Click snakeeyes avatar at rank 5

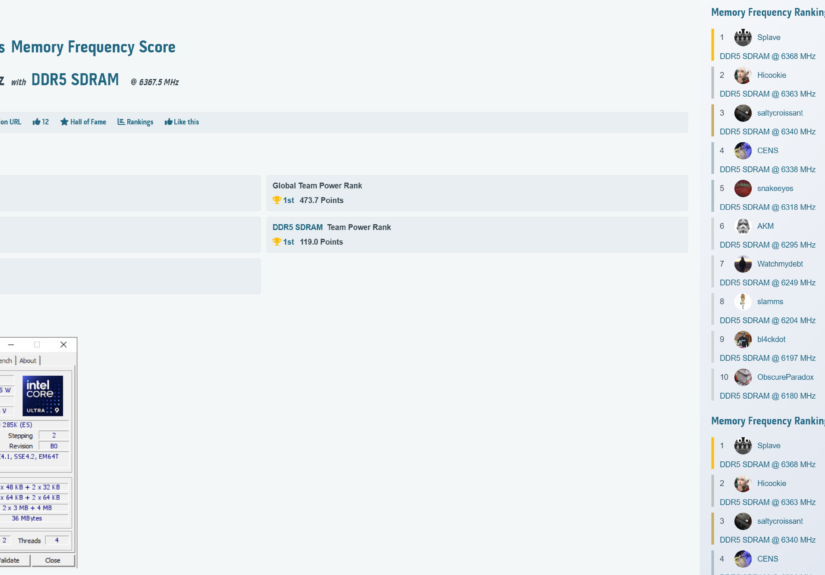tap(743, 188)
